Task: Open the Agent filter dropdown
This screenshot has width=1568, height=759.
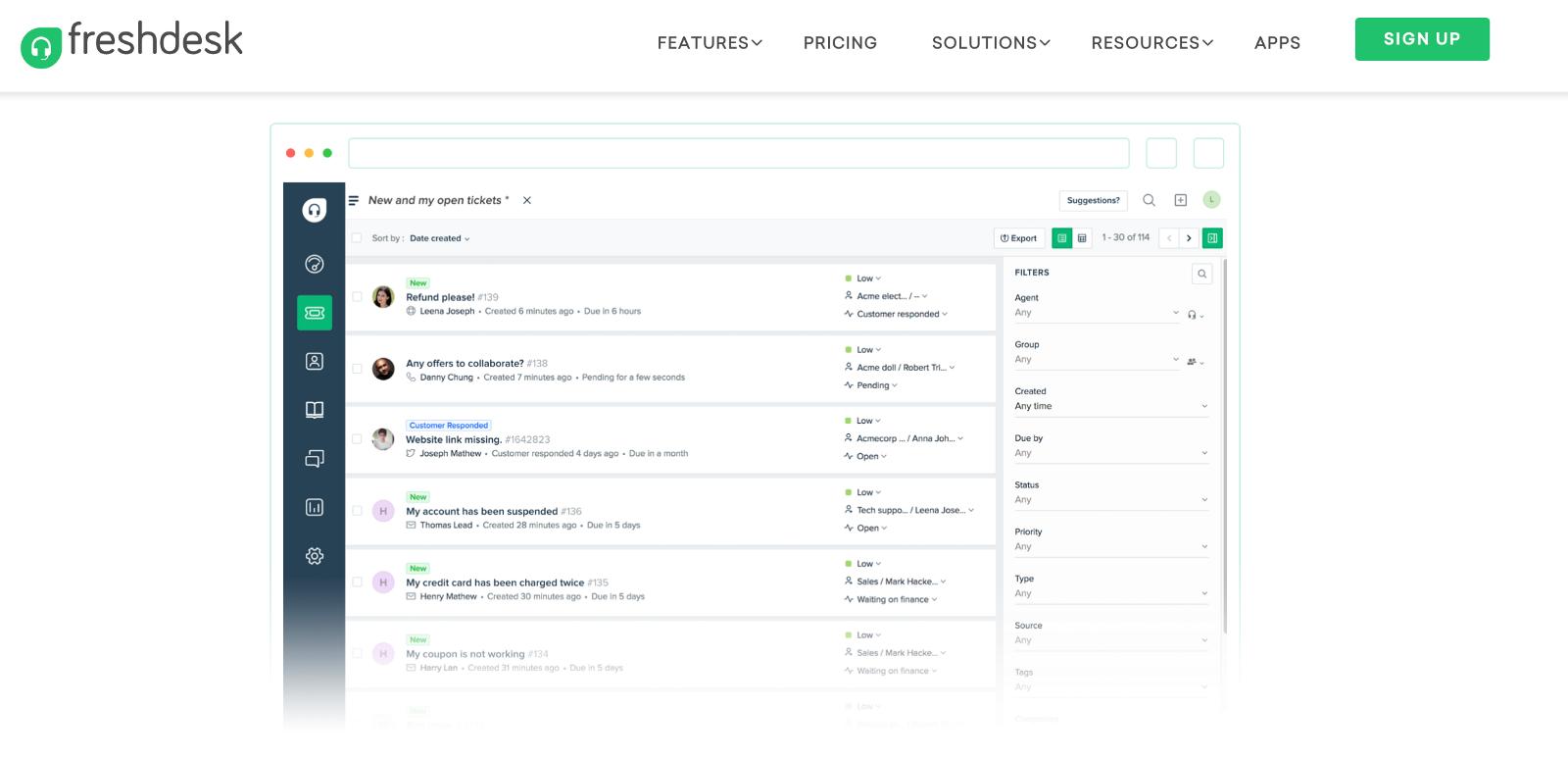Action: (1098, 313)
